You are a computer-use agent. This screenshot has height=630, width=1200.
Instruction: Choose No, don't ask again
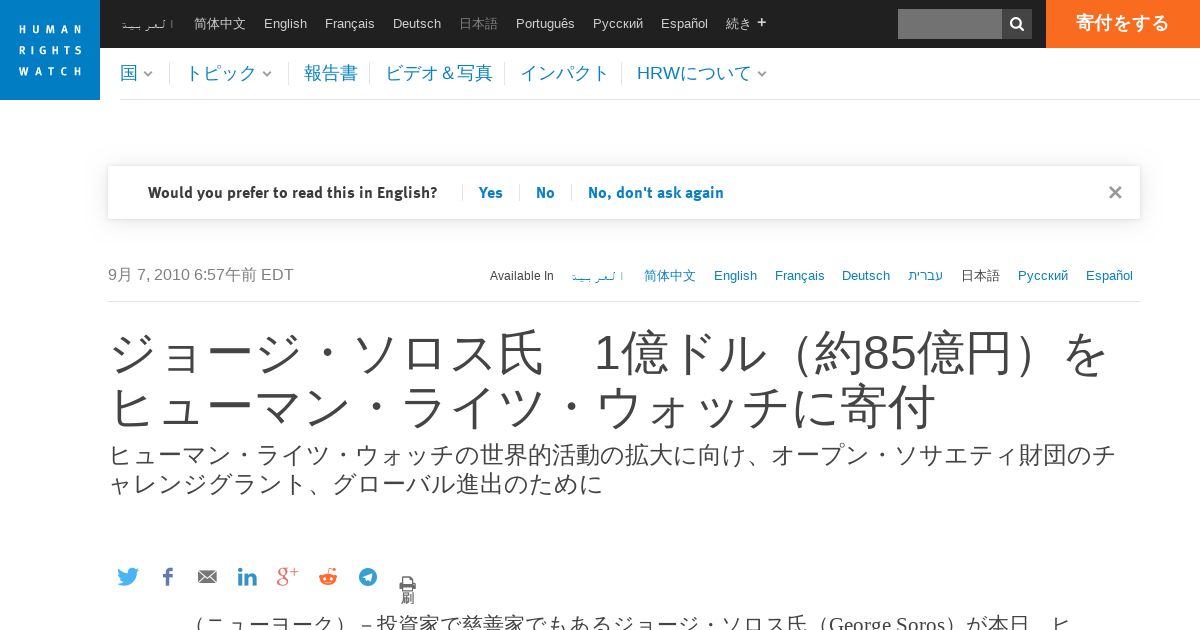(x=656, y=193)
